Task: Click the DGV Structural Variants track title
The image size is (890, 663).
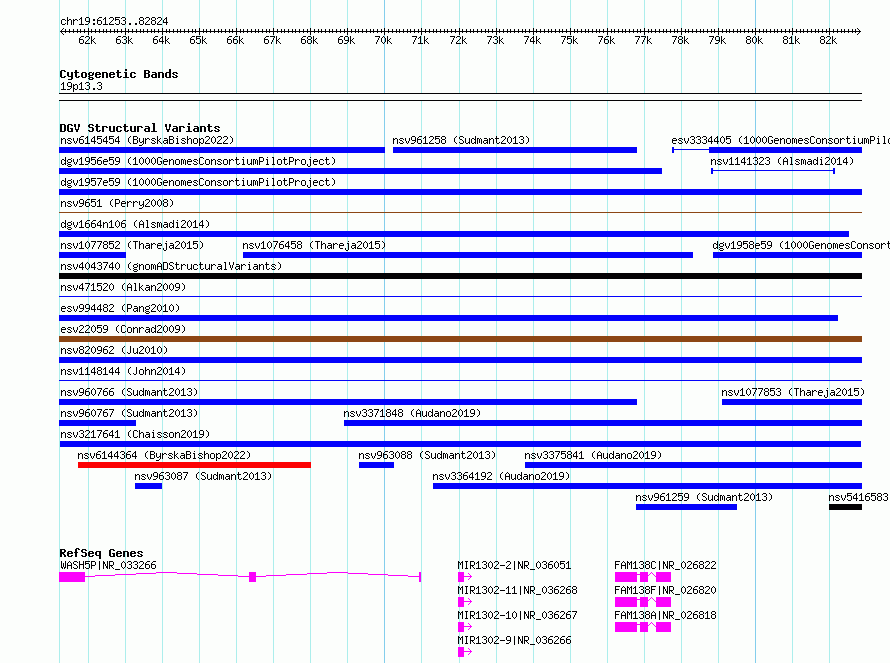Action: [140, 128]
